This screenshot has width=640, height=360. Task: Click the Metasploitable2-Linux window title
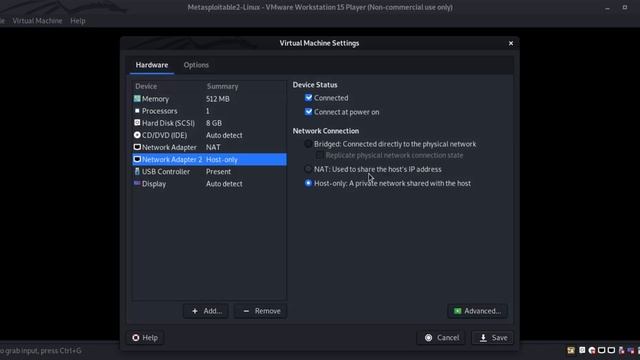coord(320,7)
